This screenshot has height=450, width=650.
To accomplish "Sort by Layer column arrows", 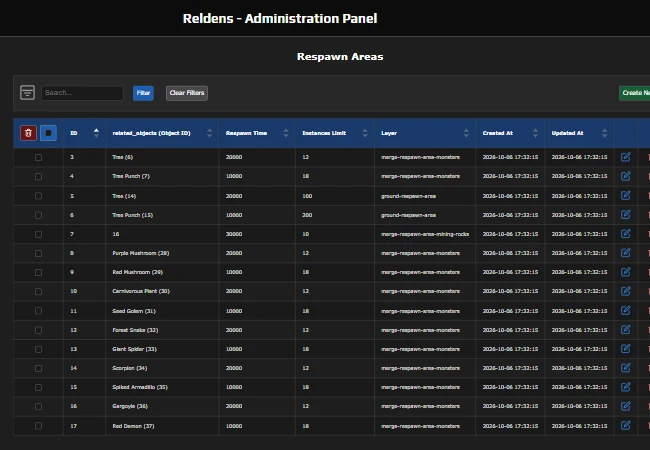I will pos(466,133).
